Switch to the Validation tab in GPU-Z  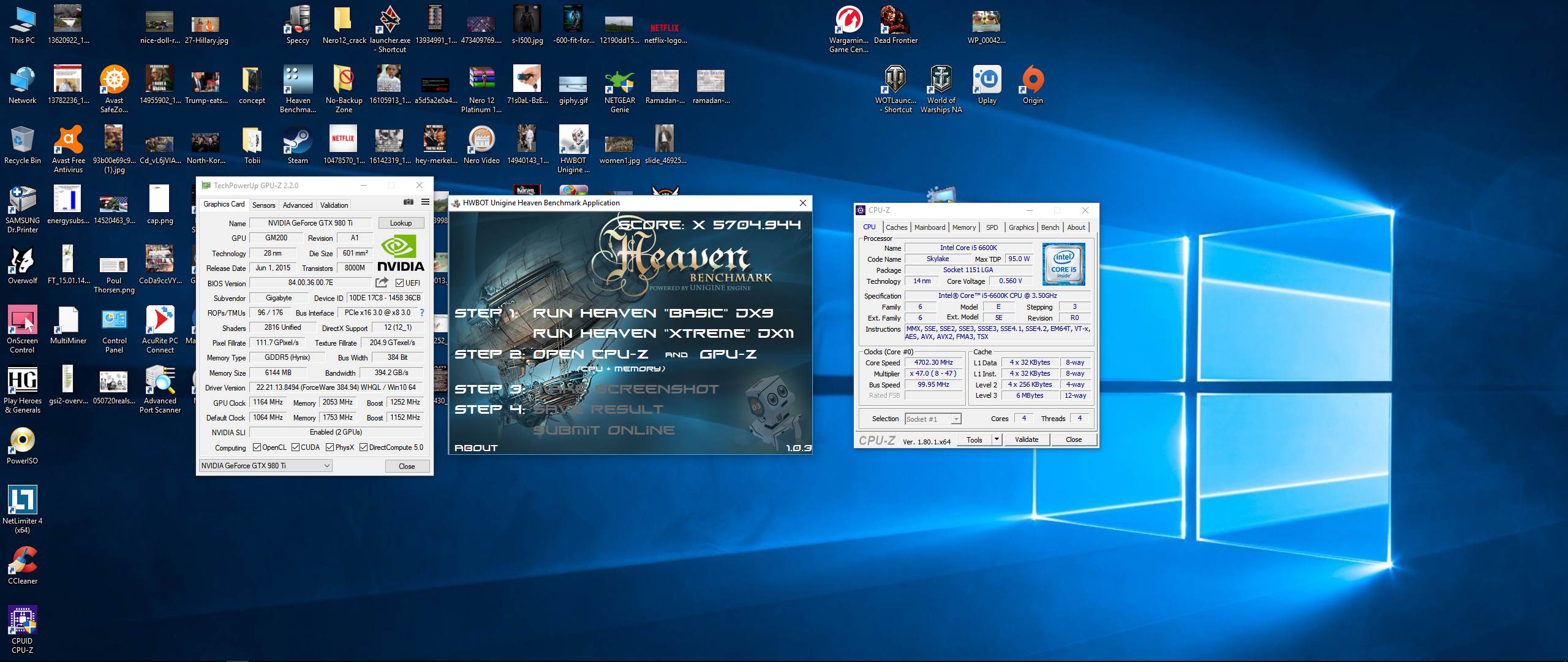[334, 205]
